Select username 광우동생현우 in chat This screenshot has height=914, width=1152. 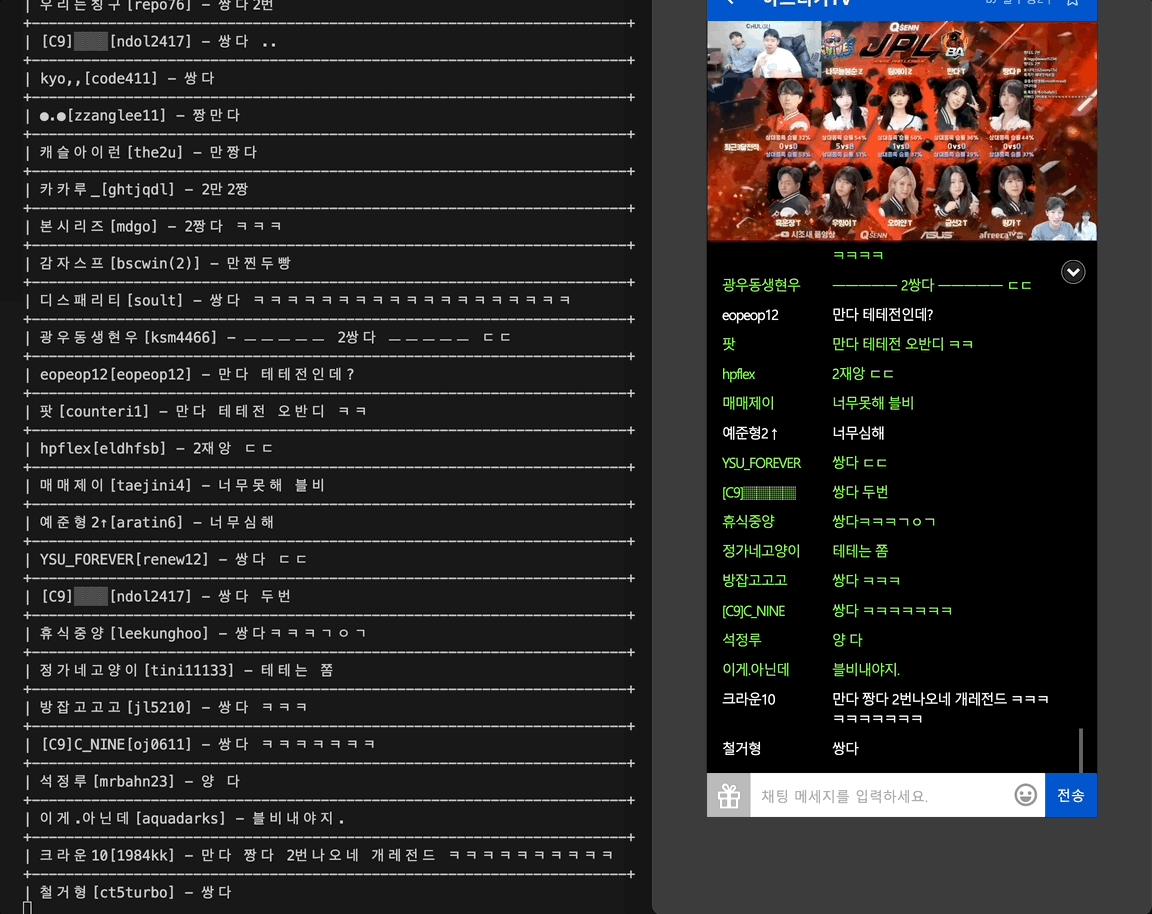point(761,285)
